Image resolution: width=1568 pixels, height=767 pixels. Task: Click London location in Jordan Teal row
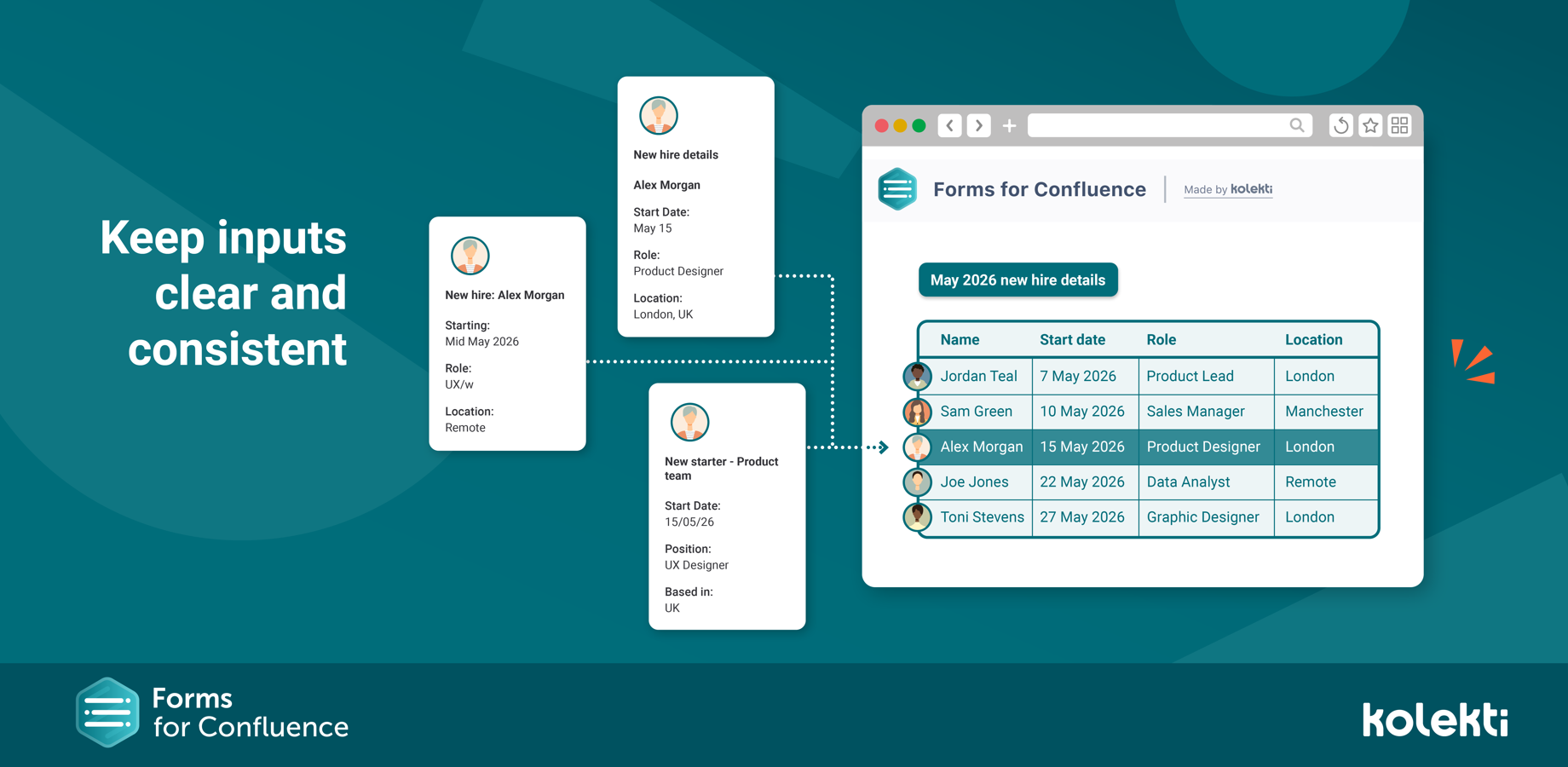(x=1309, y=376)
